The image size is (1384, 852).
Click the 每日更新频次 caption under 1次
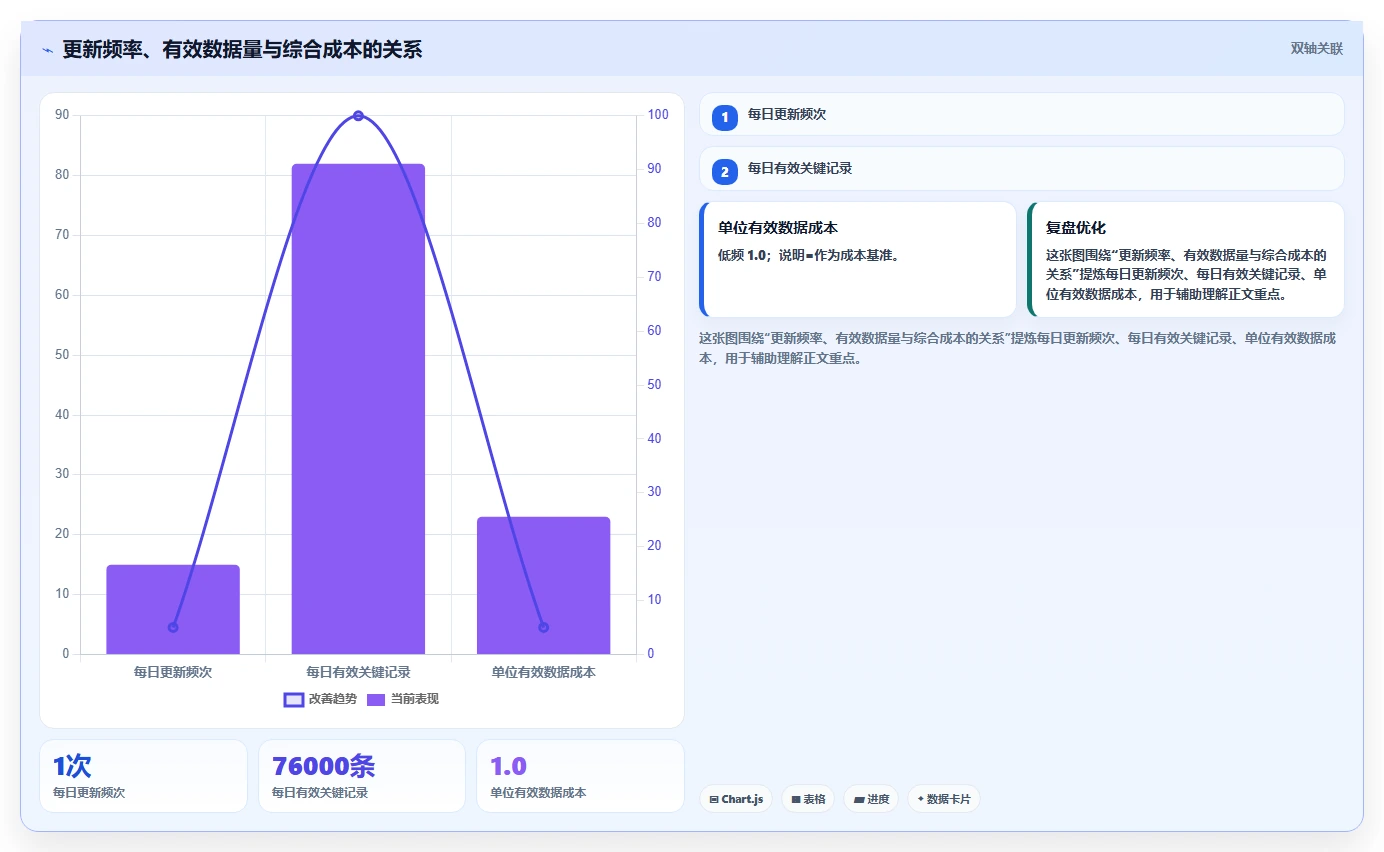(x=89, y=793)
